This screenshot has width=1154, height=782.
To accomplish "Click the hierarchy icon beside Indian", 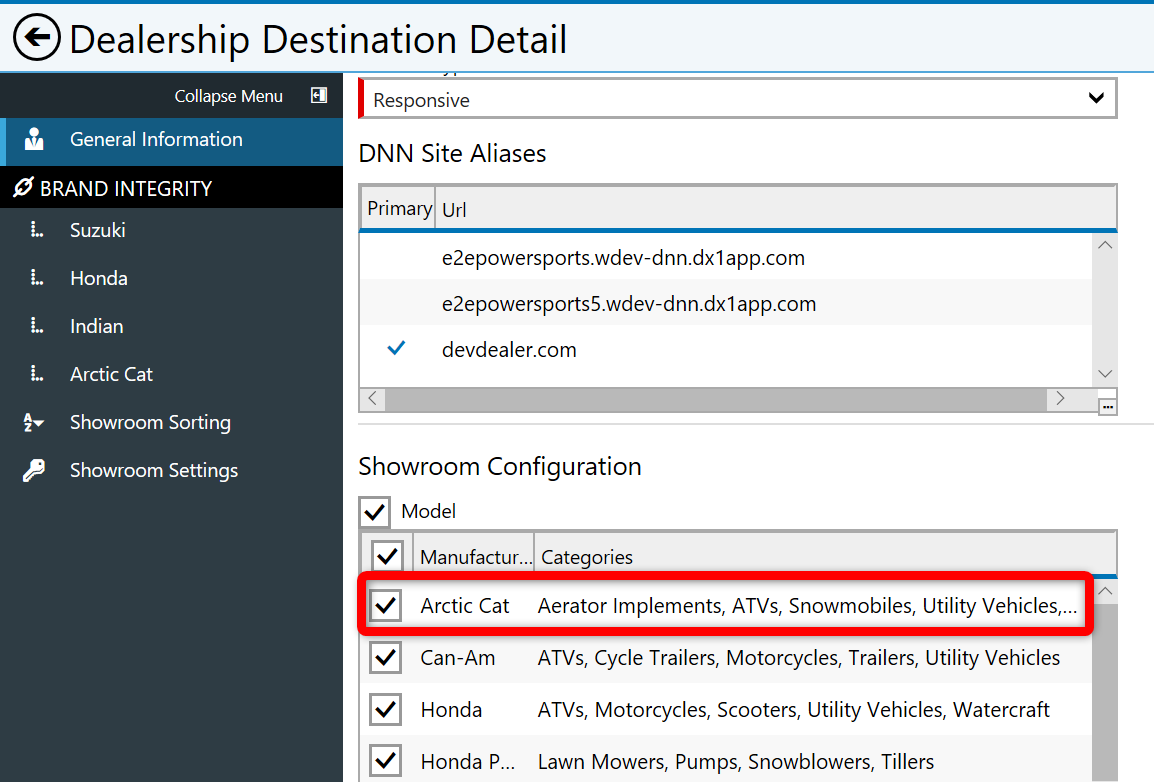I will (x=36, y=326).
